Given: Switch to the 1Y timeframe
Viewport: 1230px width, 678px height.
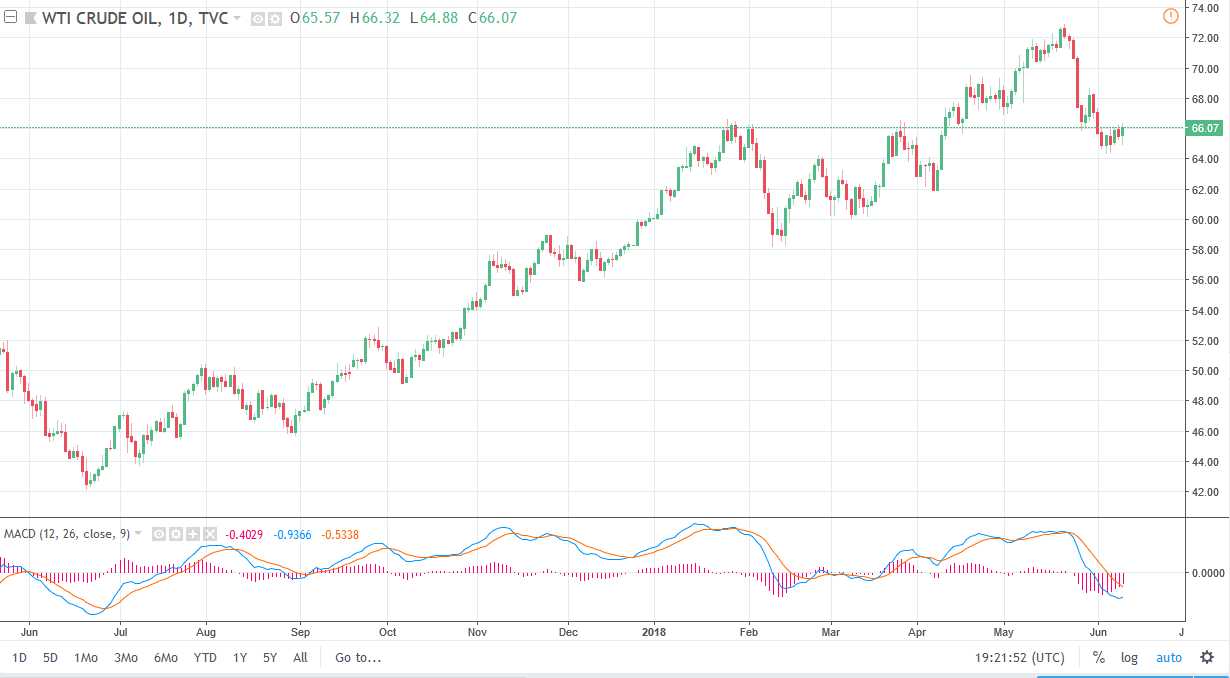Looking at the screenshot, I should 239,658.
